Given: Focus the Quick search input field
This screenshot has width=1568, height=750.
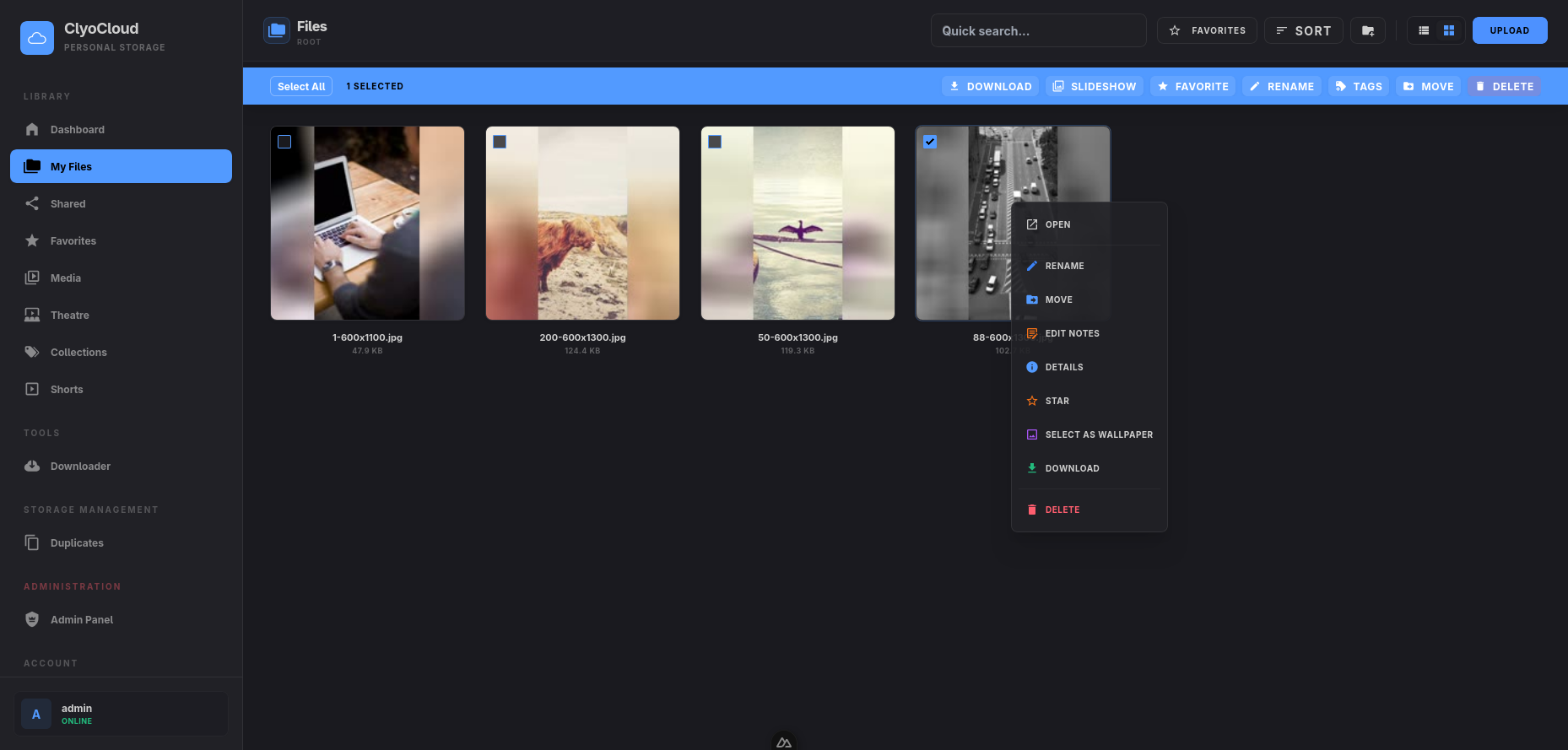Looking at the screenshot, I should pyautogui.click(x=1038, y=30).
